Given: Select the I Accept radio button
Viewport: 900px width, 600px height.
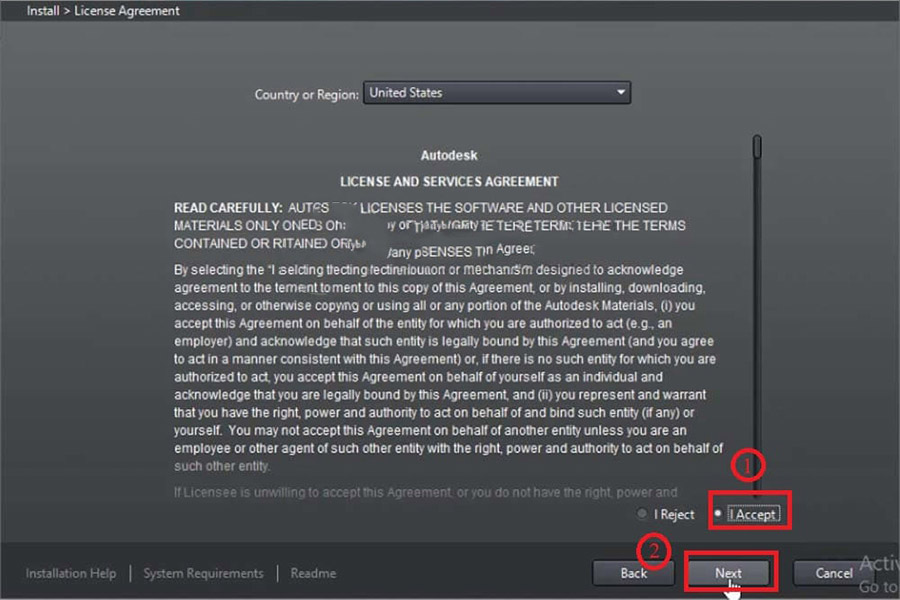Looking at the screenshot, I should coord(718,513).
